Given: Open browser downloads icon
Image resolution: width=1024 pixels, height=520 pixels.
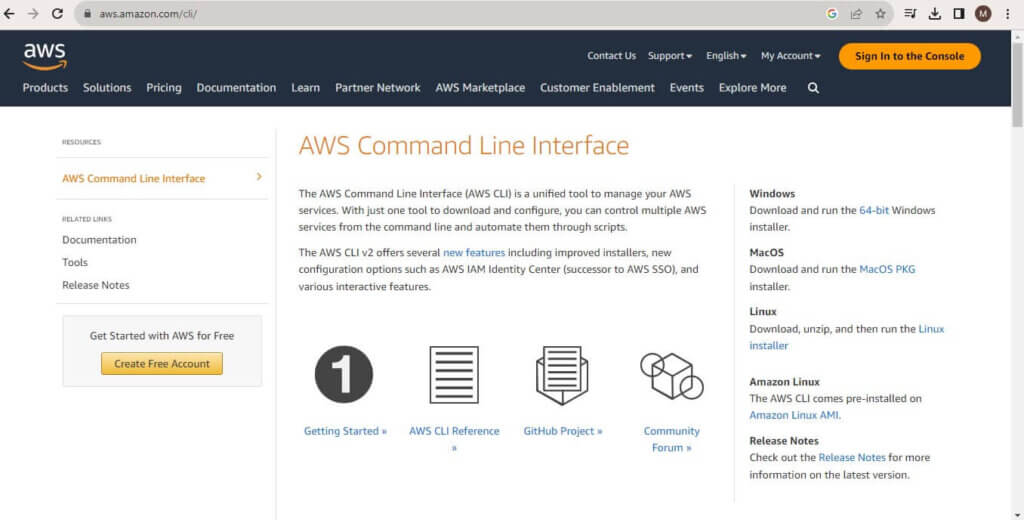Looking at the screenshot, I should tap(935, 14).
